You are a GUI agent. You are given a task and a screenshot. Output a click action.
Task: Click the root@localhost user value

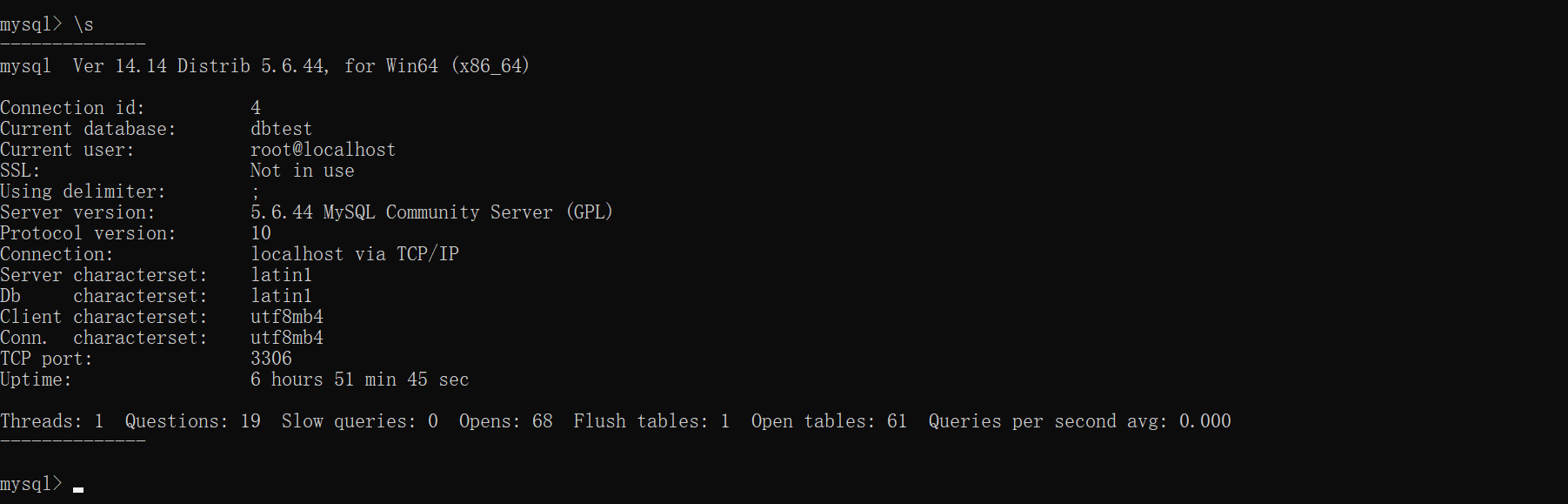click(x=323, y=150)
